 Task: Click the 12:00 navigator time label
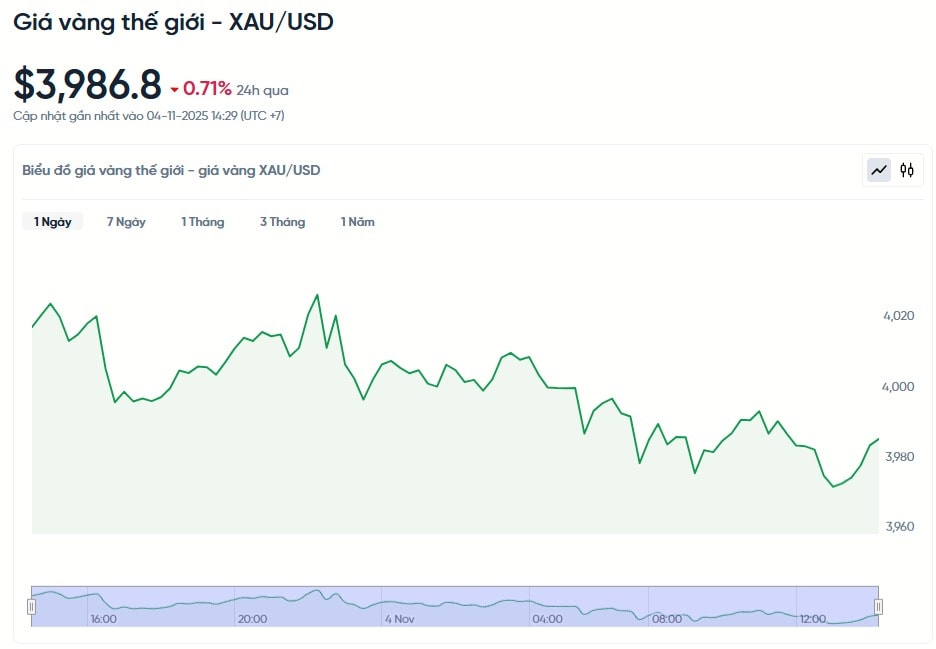coord(813,619)
